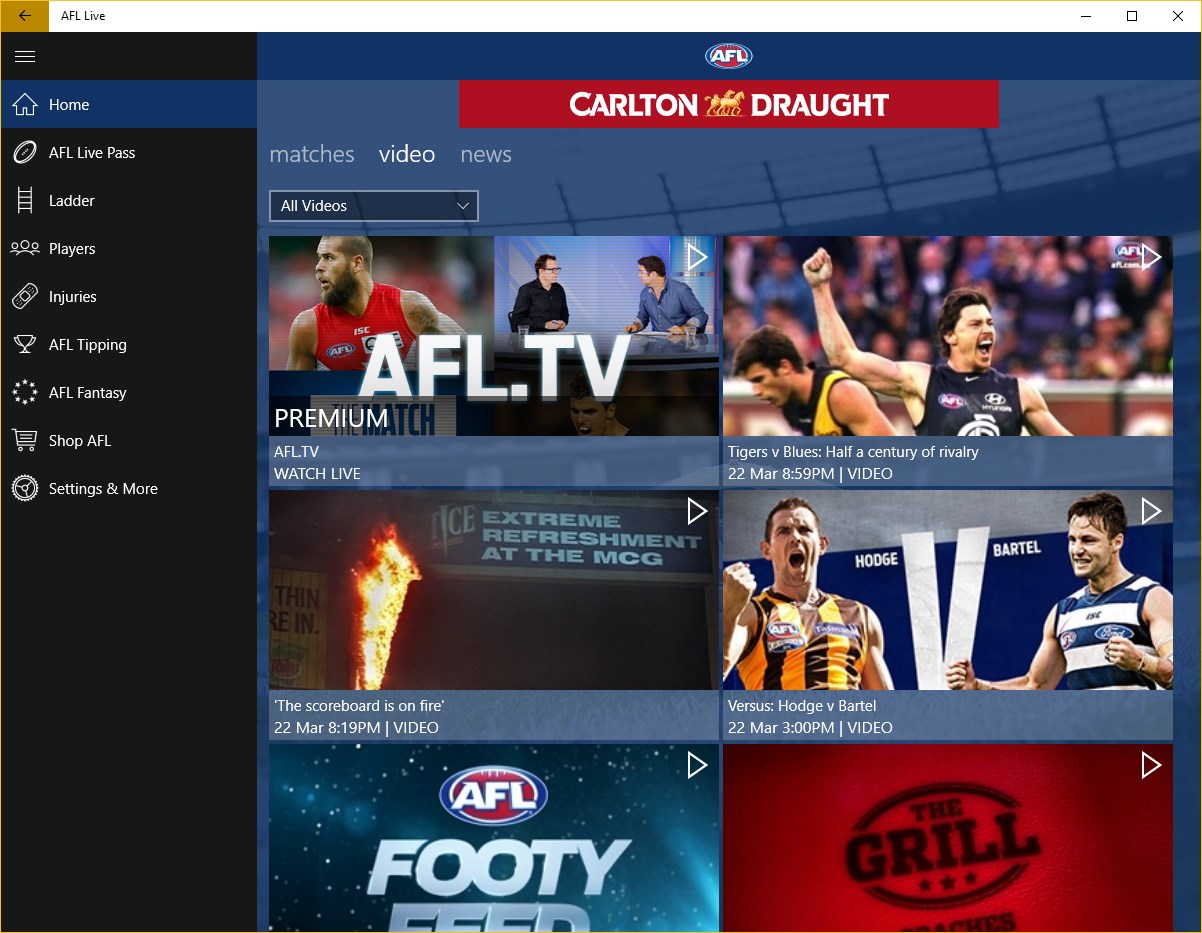Open the burning scoreboard thumbnail
Viewport: 1202px width, 933px height.
click(x=494, y=590)
